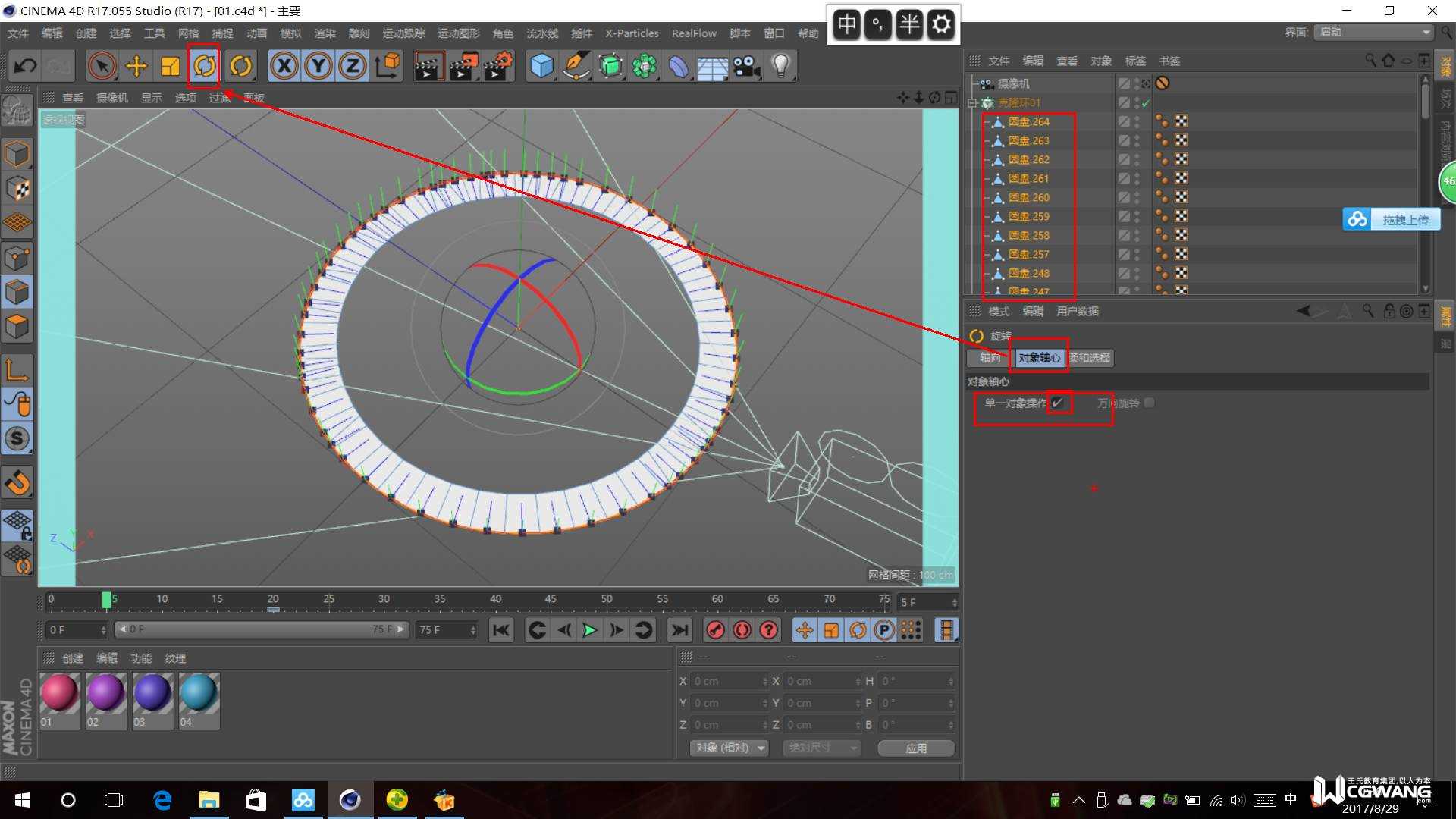Open the 界面 启动 layout dropdown

click(x=1373, y=32)
